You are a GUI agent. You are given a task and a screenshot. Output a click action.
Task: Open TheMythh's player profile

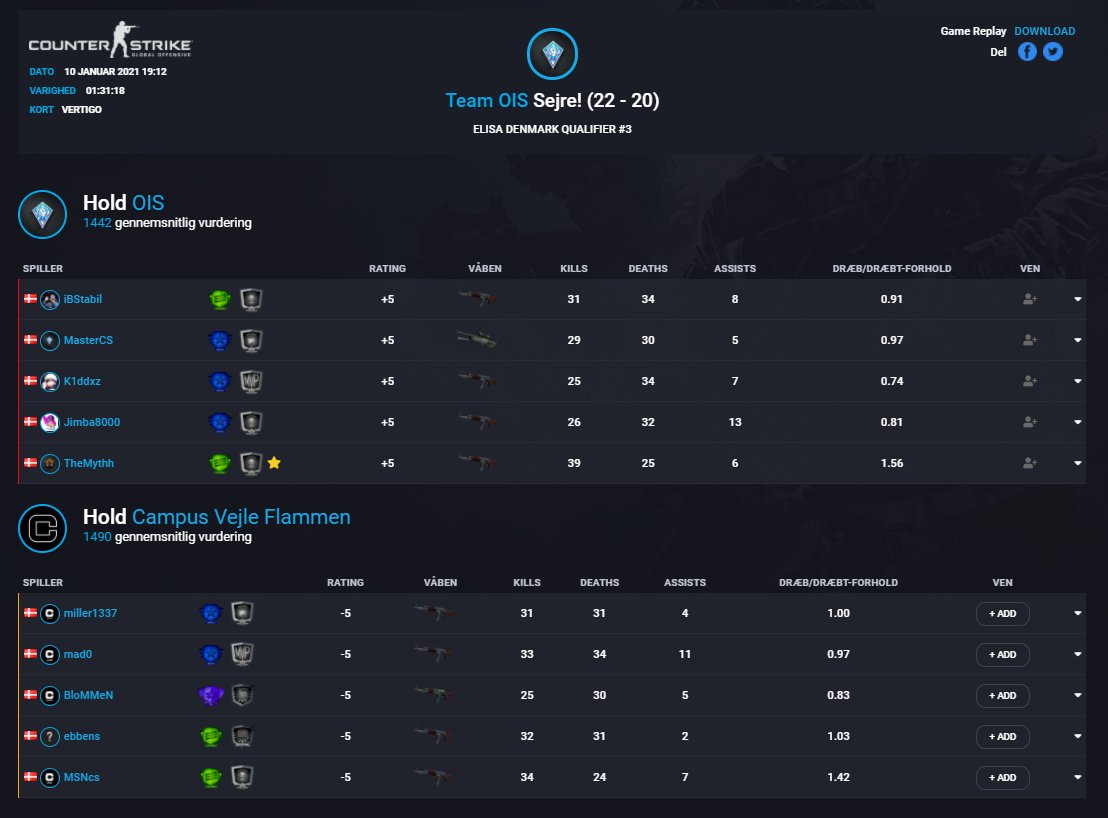point(89,463)
